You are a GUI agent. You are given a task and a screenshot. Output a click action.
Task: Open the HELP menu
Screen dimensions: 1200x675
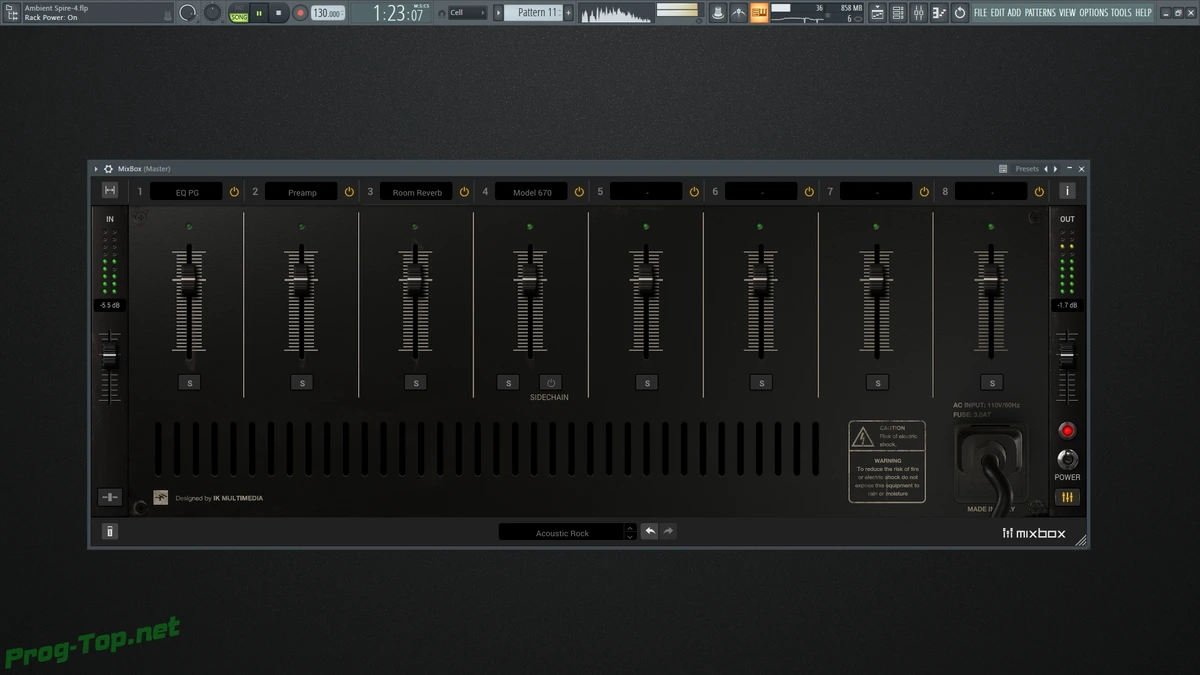(1143, 13)
